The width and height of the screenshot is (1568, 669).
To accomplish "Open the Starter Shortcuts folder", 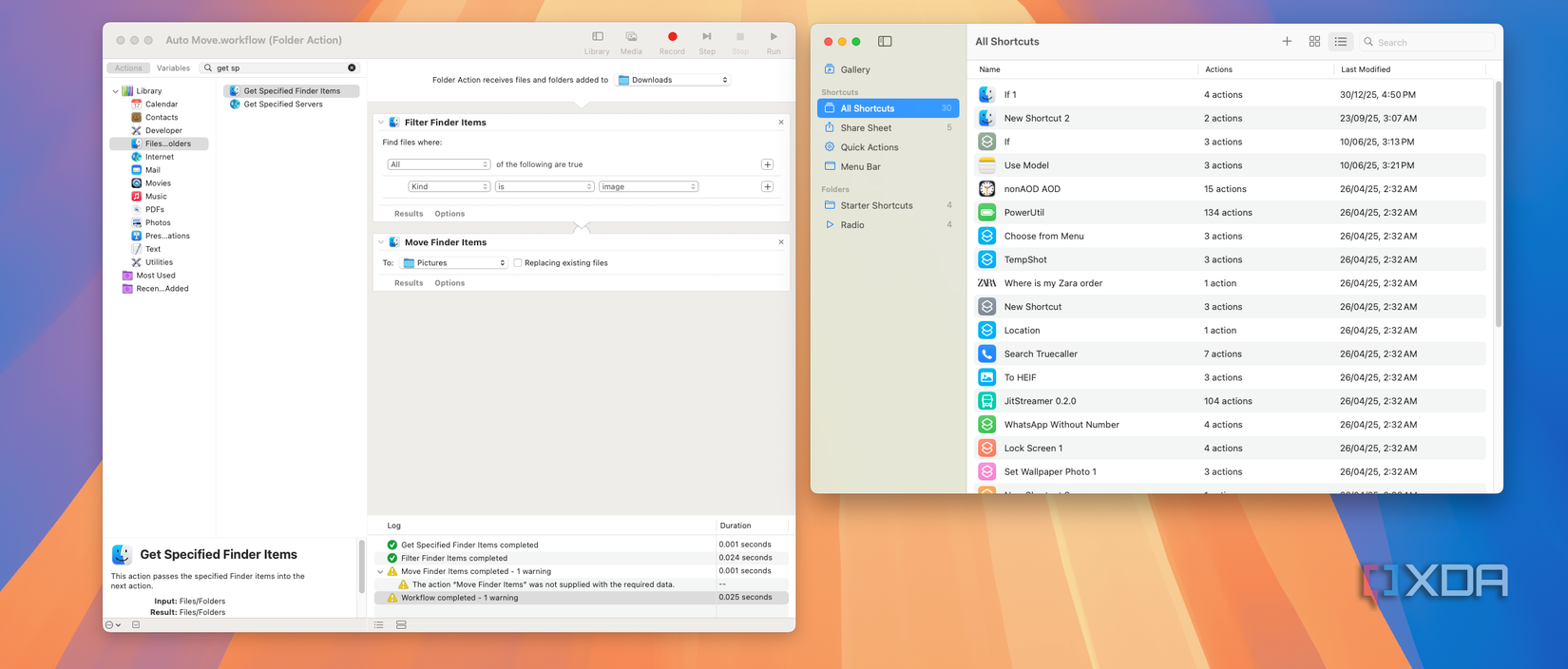I will tap(888, 205).
